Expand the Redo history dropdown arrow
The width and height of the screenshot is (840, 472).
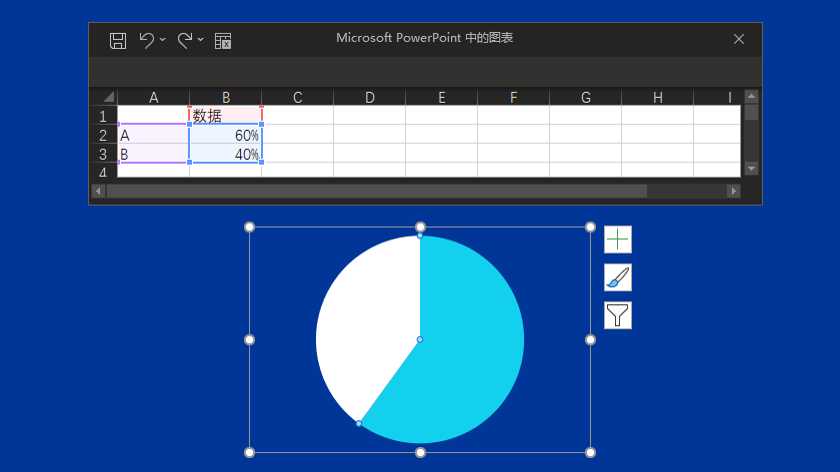tap(200, 40)
